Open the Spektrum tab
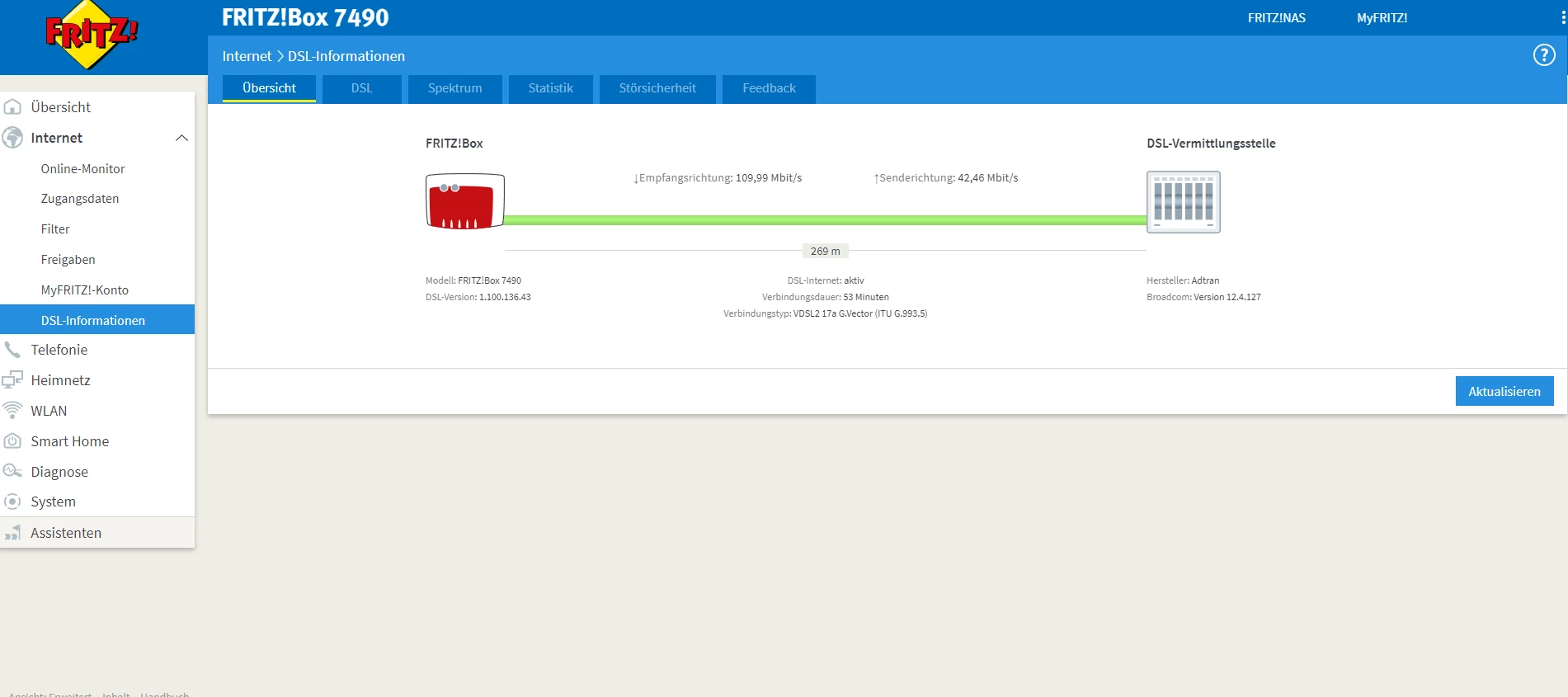The height and width of the screenshot is (697, 1568). point(455,88)
